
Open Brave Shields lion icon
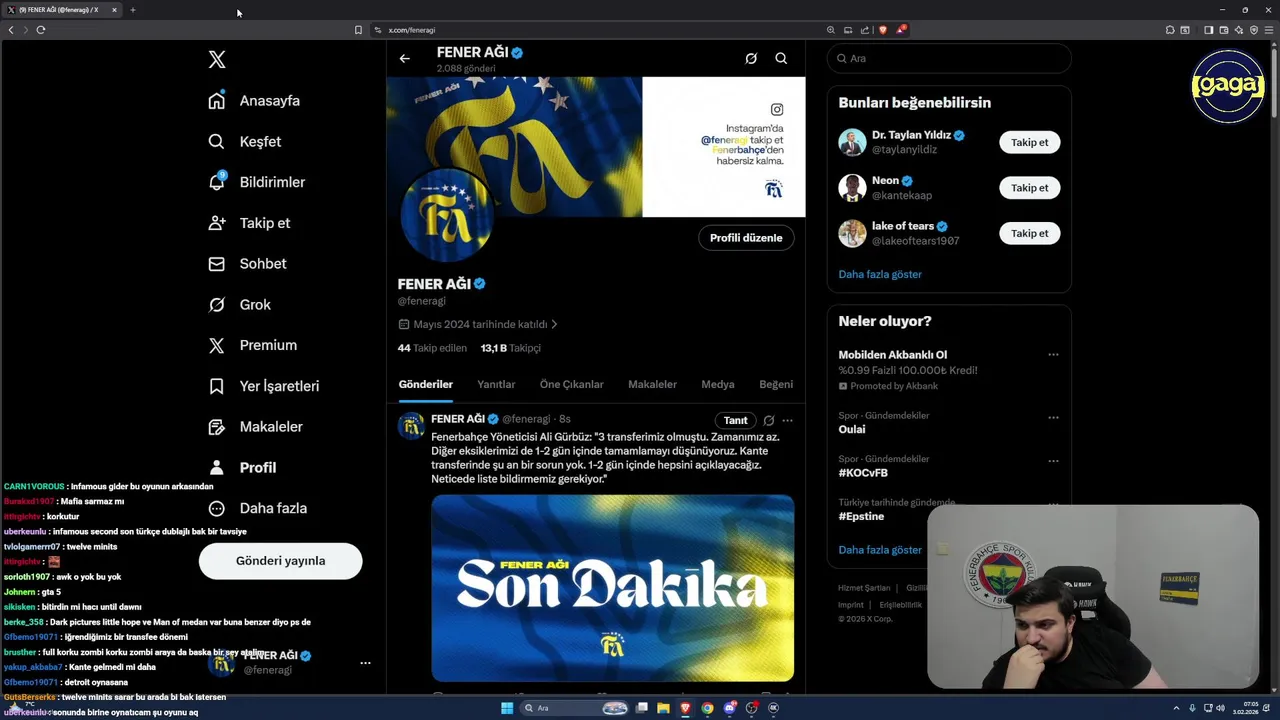(882, 30)
